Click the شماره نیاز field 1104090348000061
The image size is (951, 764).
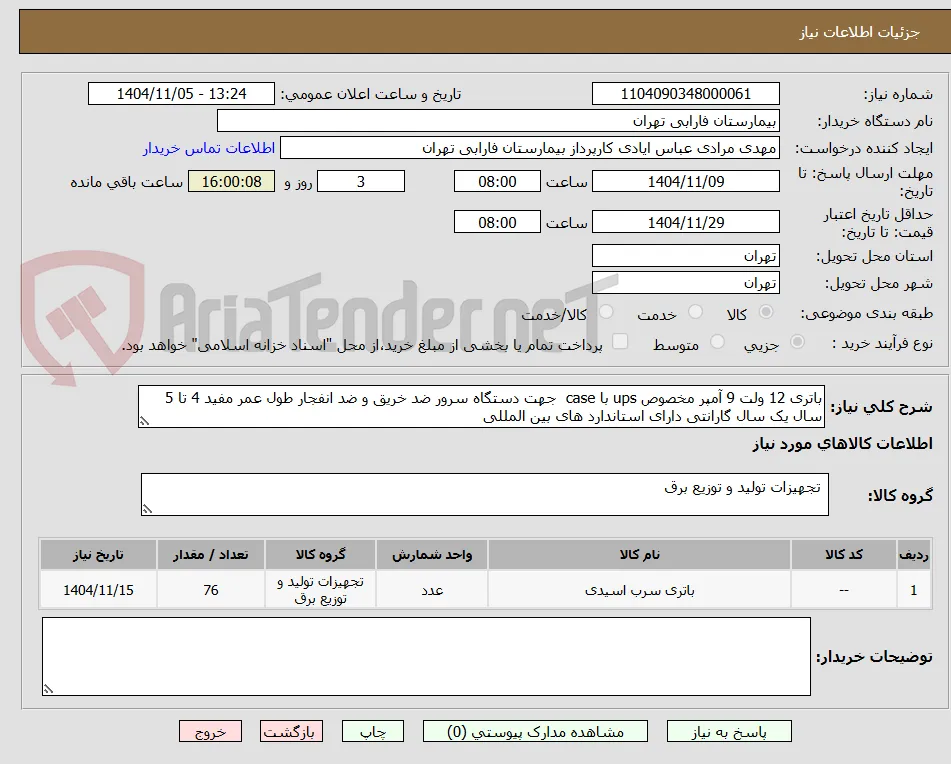685,94
